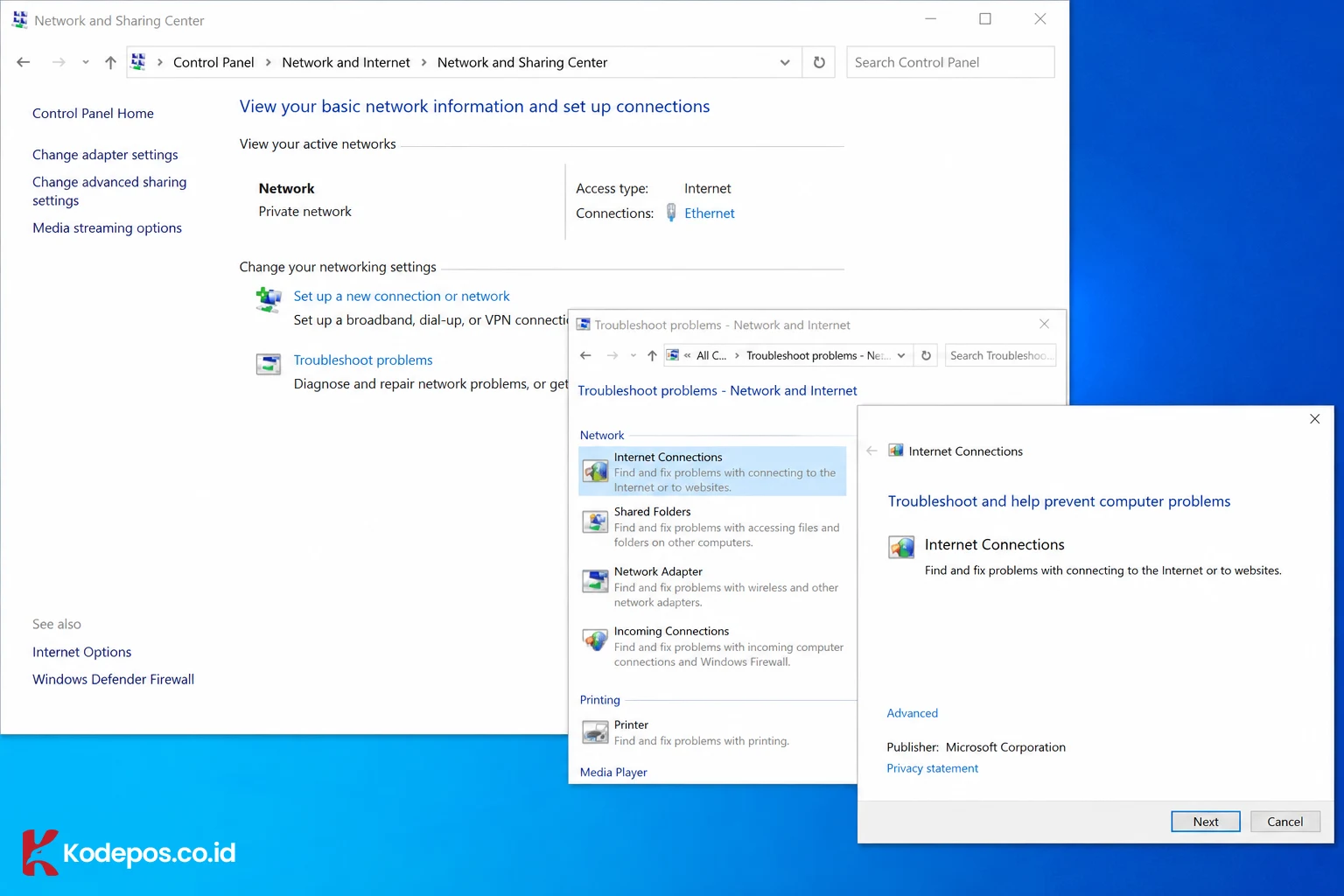This screenshot has height=896, width=1344.
Task: Click the Internet Connections title bar icon
Action: [x=895, y=451]
